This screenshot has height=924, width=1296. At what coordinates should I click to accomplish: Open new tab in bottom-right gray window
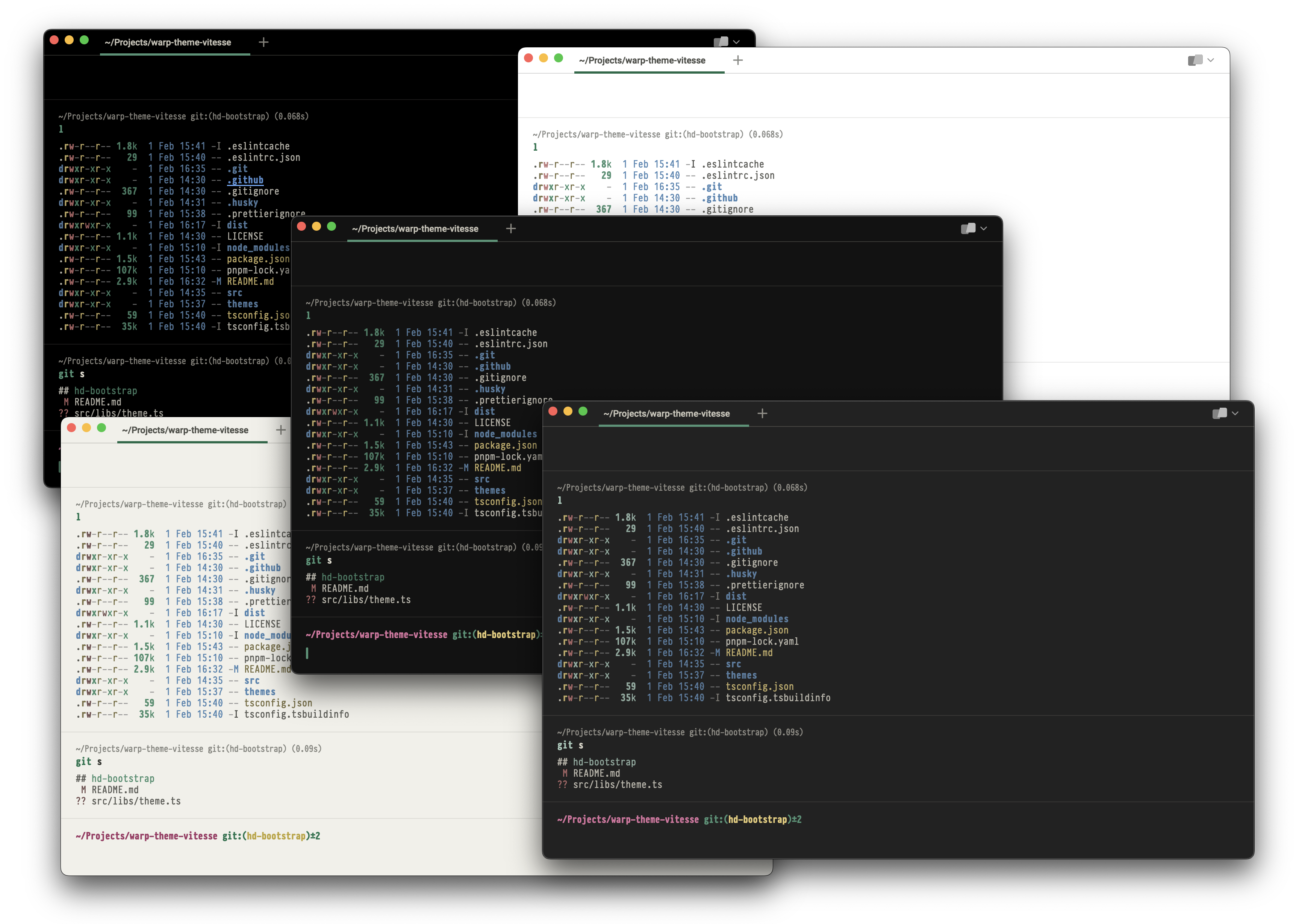pos(762,414)
